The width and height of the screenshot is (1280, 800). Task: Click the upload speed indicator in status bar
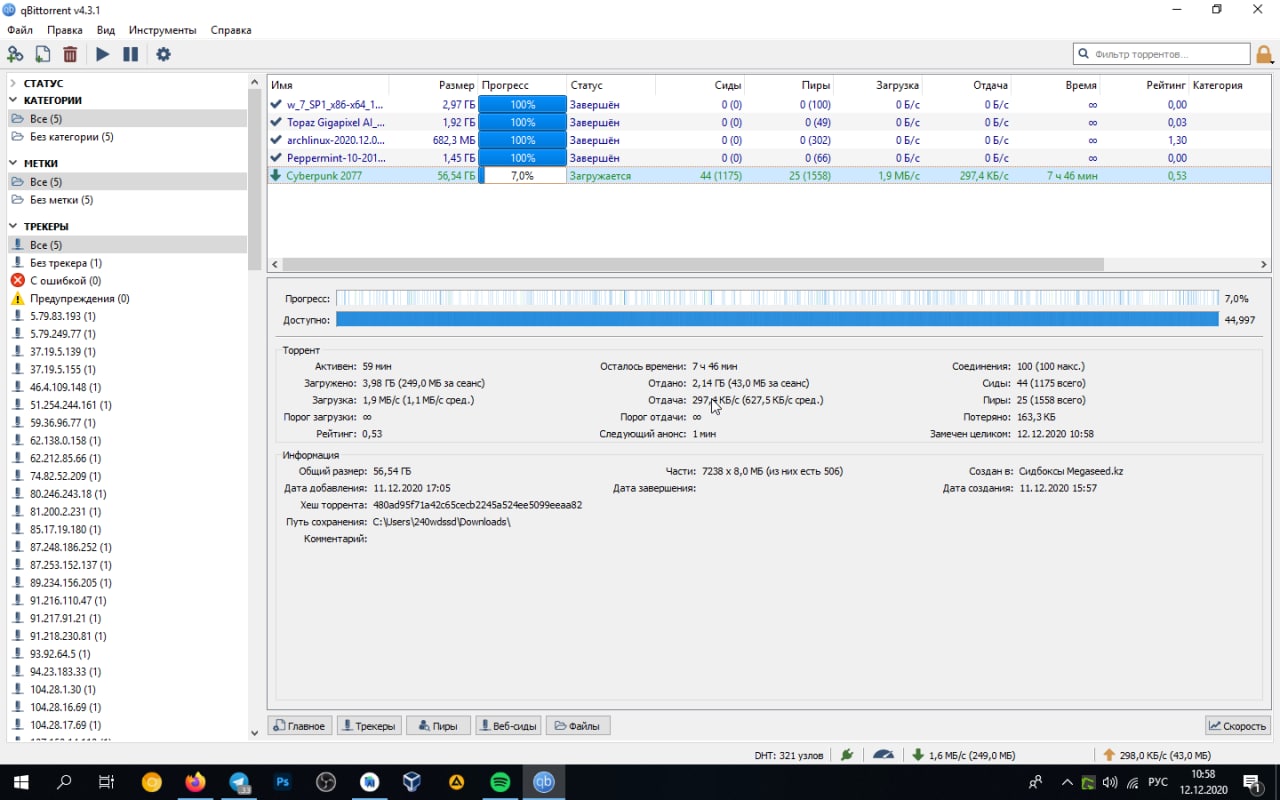(1157, 755)
